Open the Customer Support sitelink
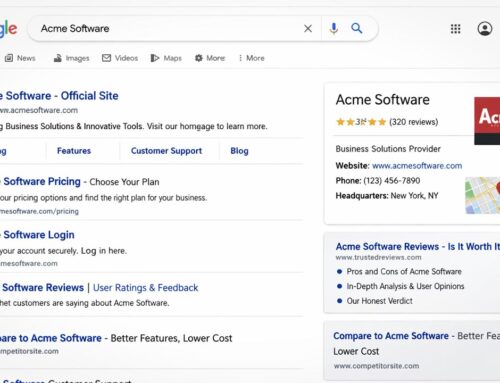This screenshot has width=500, height=383. pos(166,151)
